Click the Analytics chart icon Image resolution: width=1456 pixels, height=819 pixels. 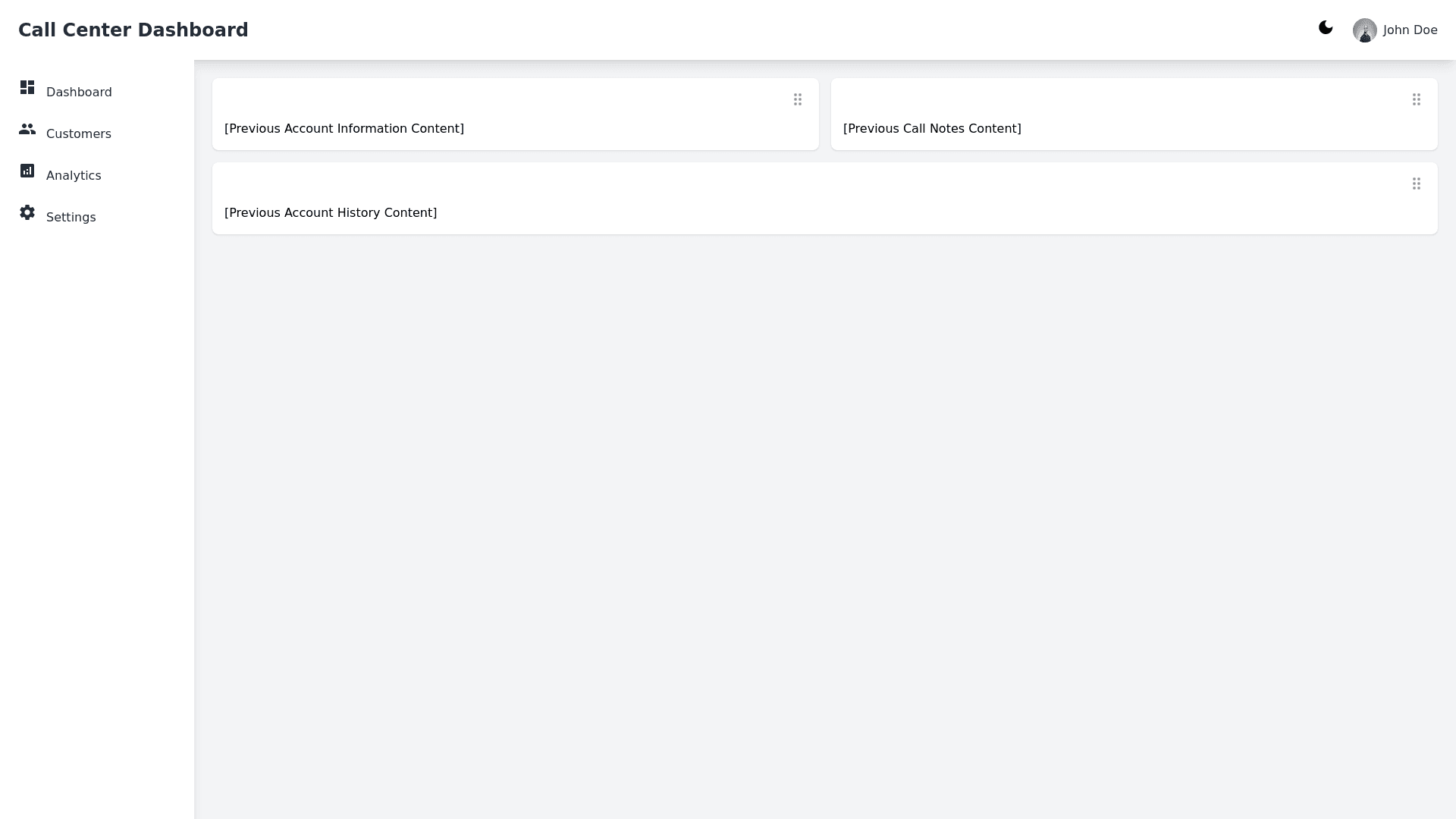click(27, 171)
